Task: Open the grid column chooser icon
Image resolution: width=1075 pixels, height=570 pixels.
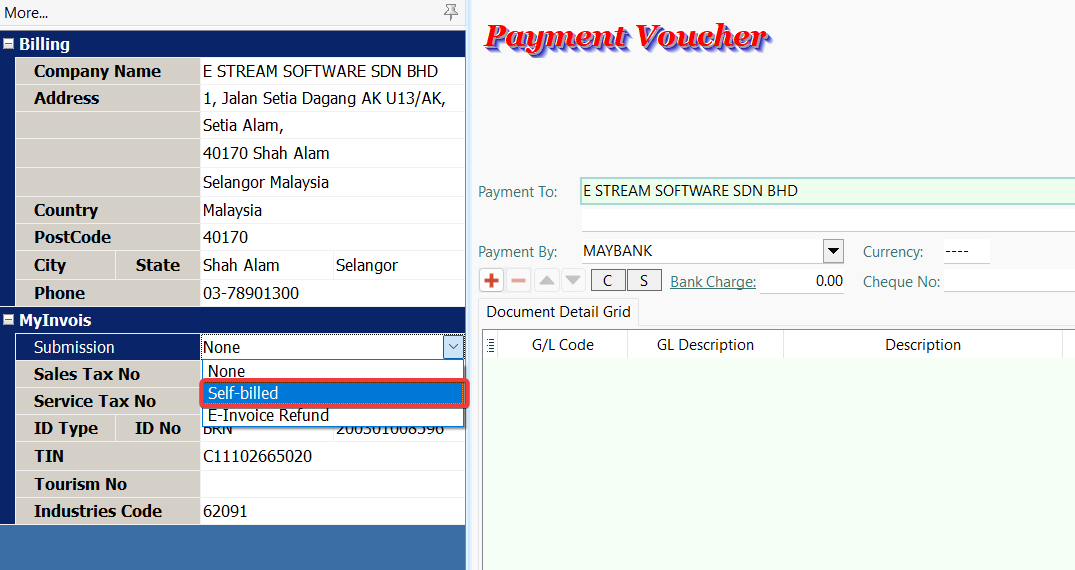Action: (490, 345)
